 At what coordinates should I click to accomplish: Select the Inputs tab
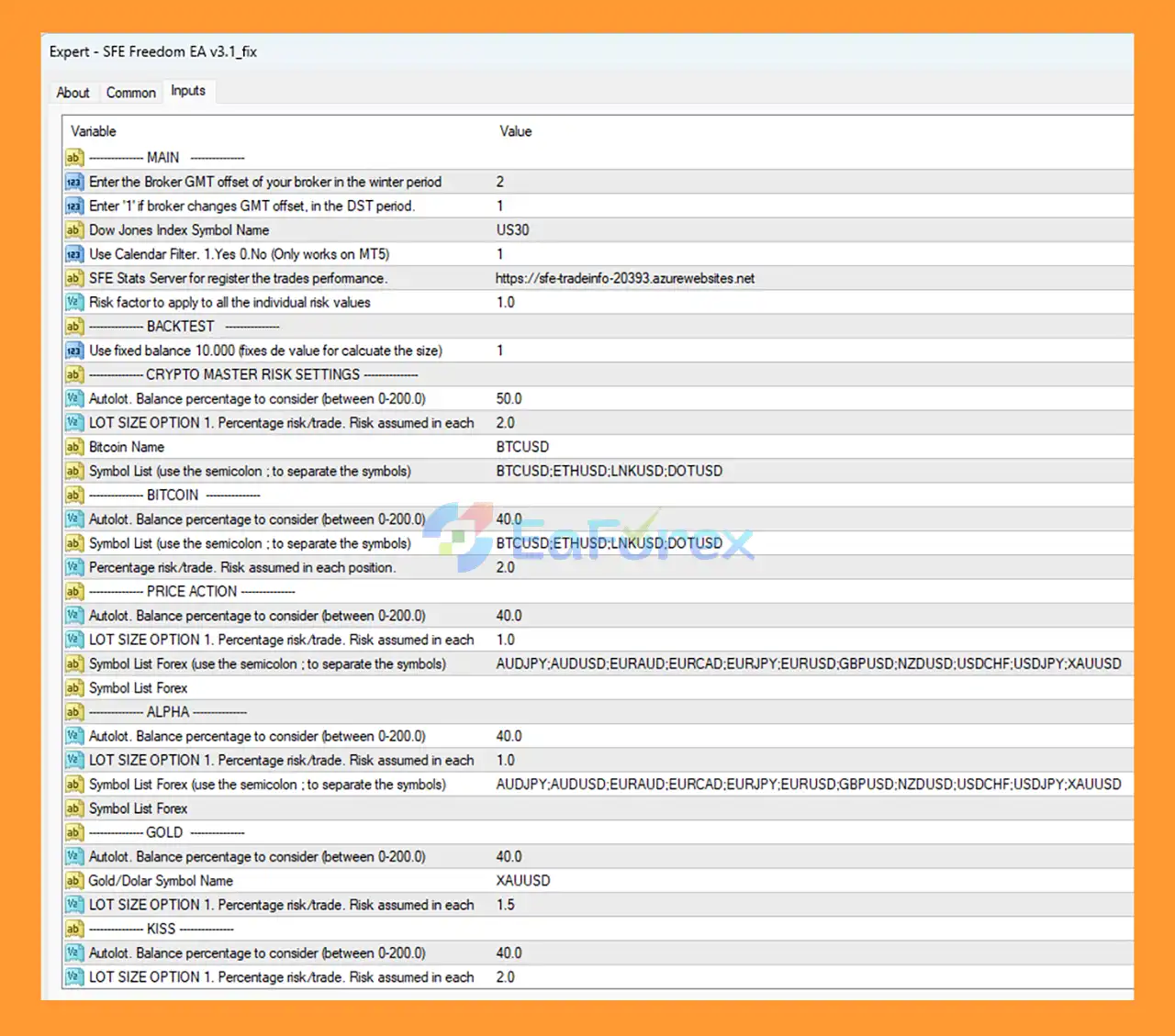click(188, 91)
